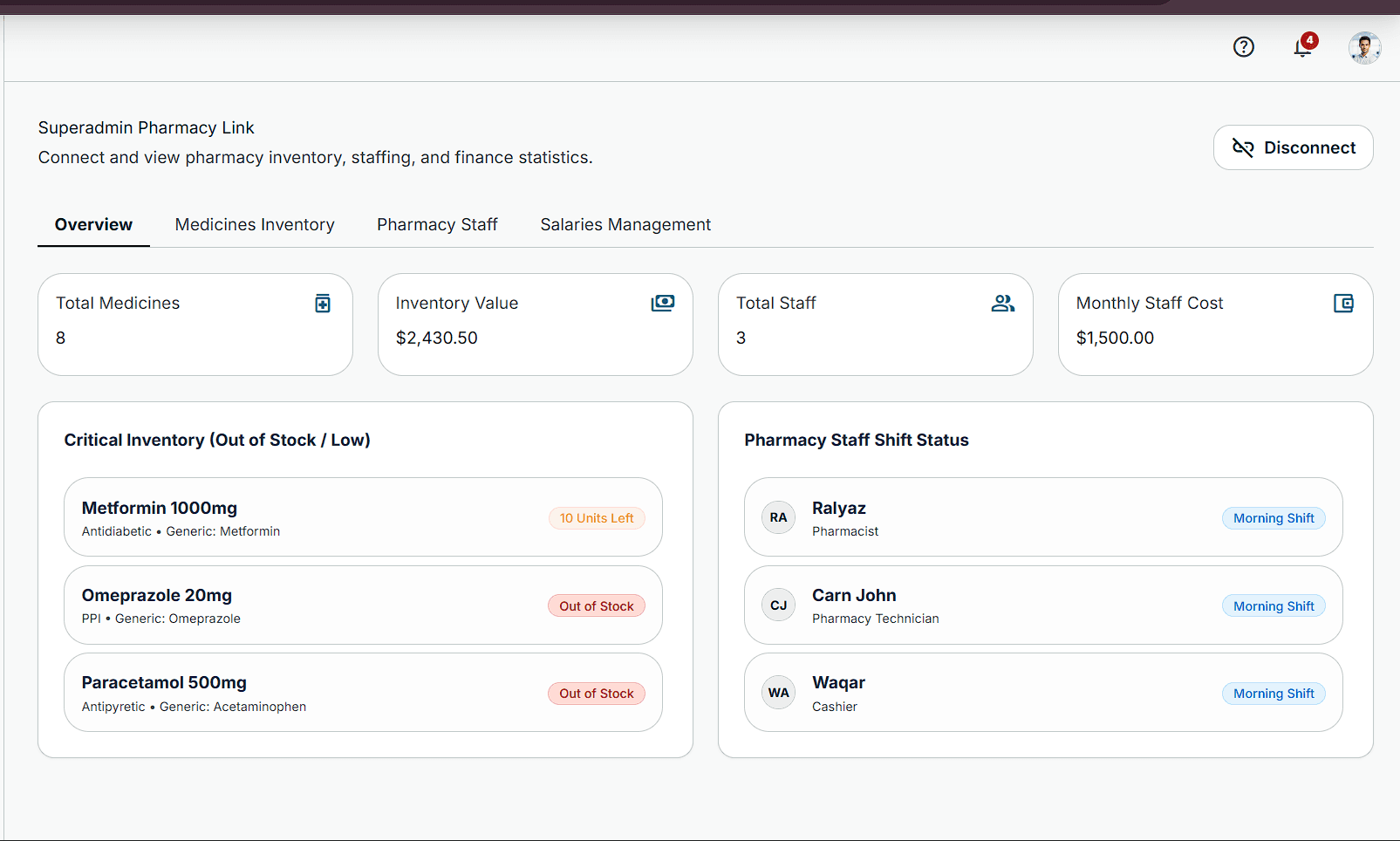This screenshot has width=1400, height=841.
Task: Open the Metformin 1000mg item
Action: pos(363,517)
